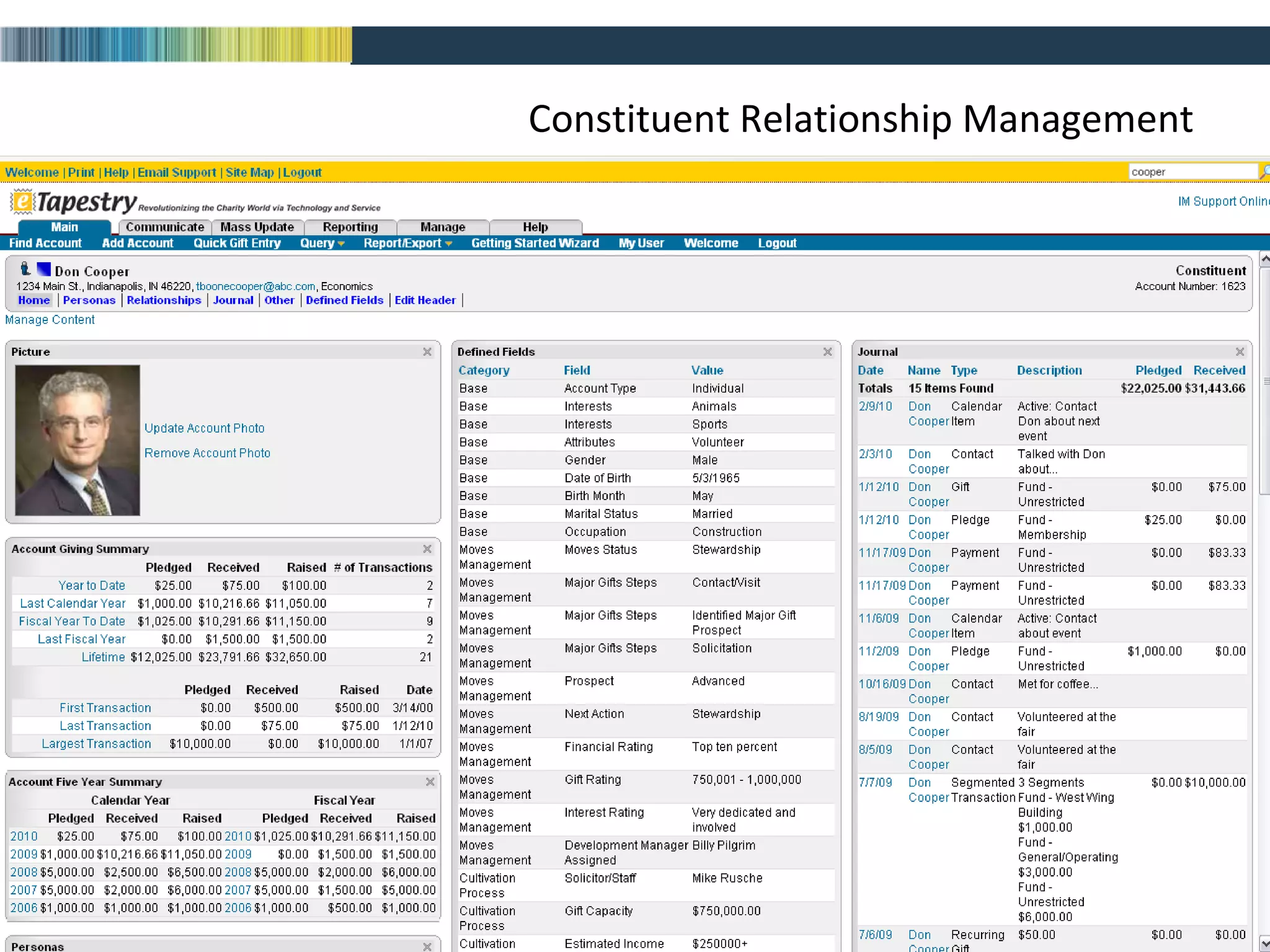Click Add Account in the blue menu

(x=138, y=243)
